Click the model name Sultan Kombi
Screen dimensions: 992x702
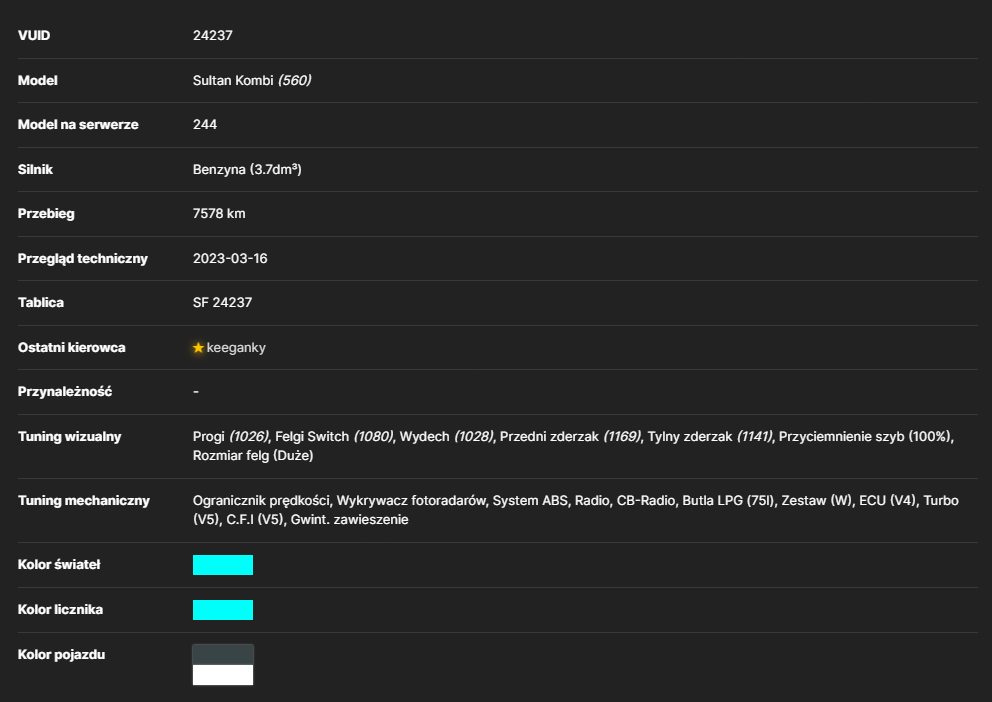click(x=233, y=80)
